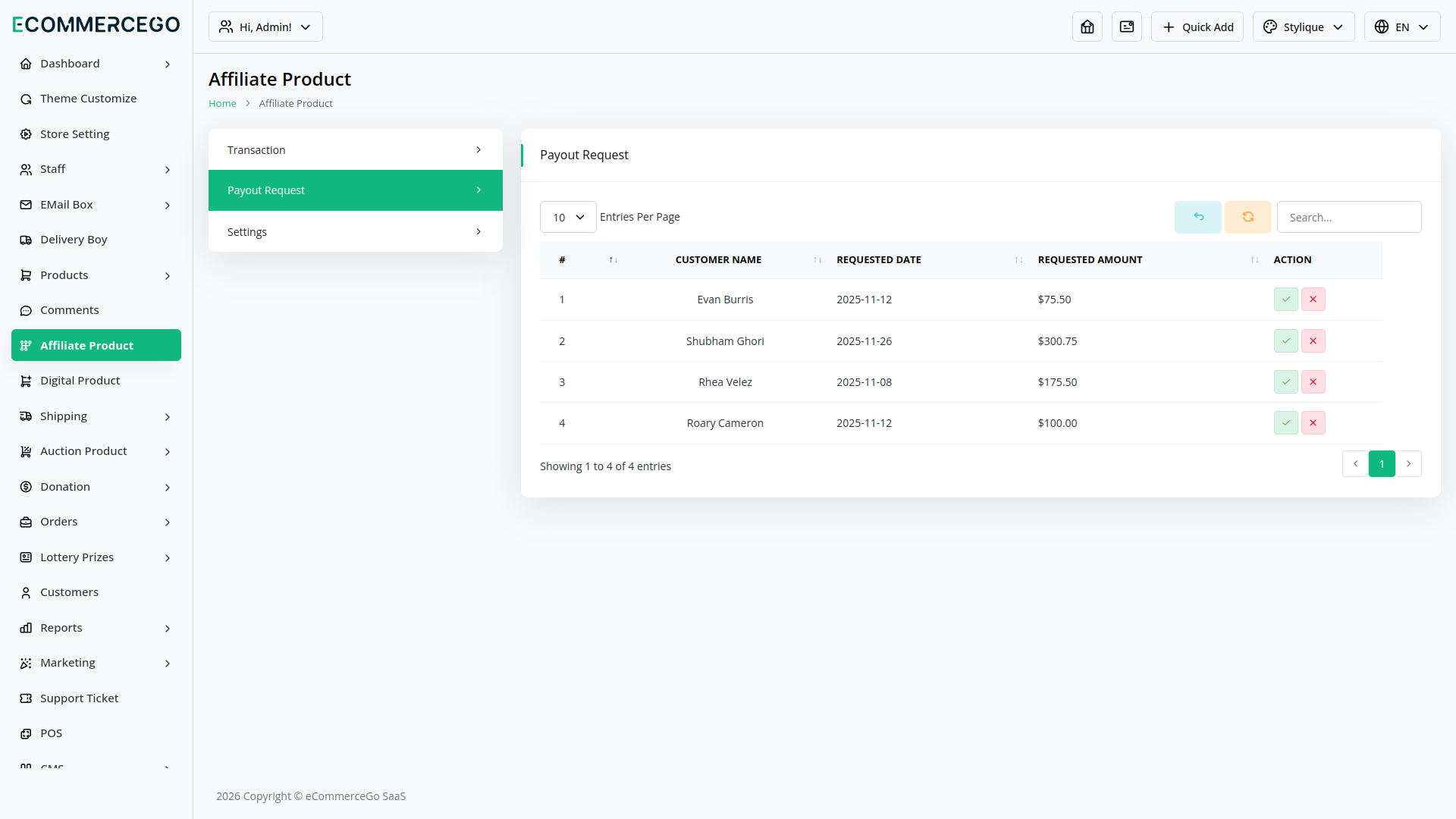Expand the Marketing sidebar menu

(x=96, y=663)
